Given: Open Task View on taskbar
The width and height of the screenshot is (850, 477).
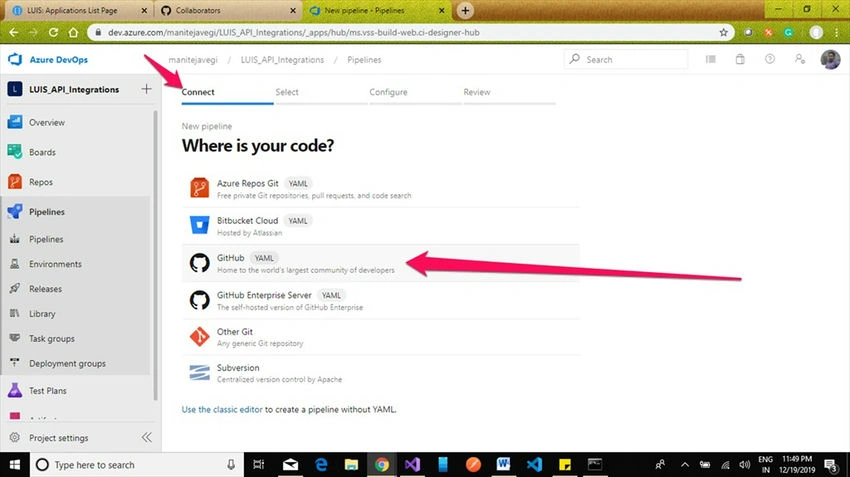Looking at the screenshot, I should [259, 465].
